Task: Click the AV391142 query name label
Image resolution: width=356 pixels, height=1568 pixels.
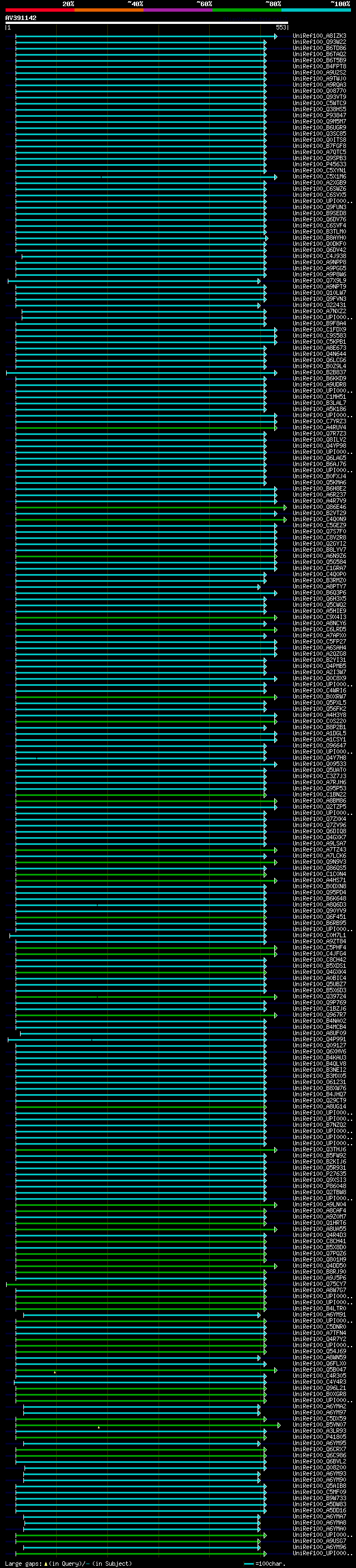Action: (21, 18)
